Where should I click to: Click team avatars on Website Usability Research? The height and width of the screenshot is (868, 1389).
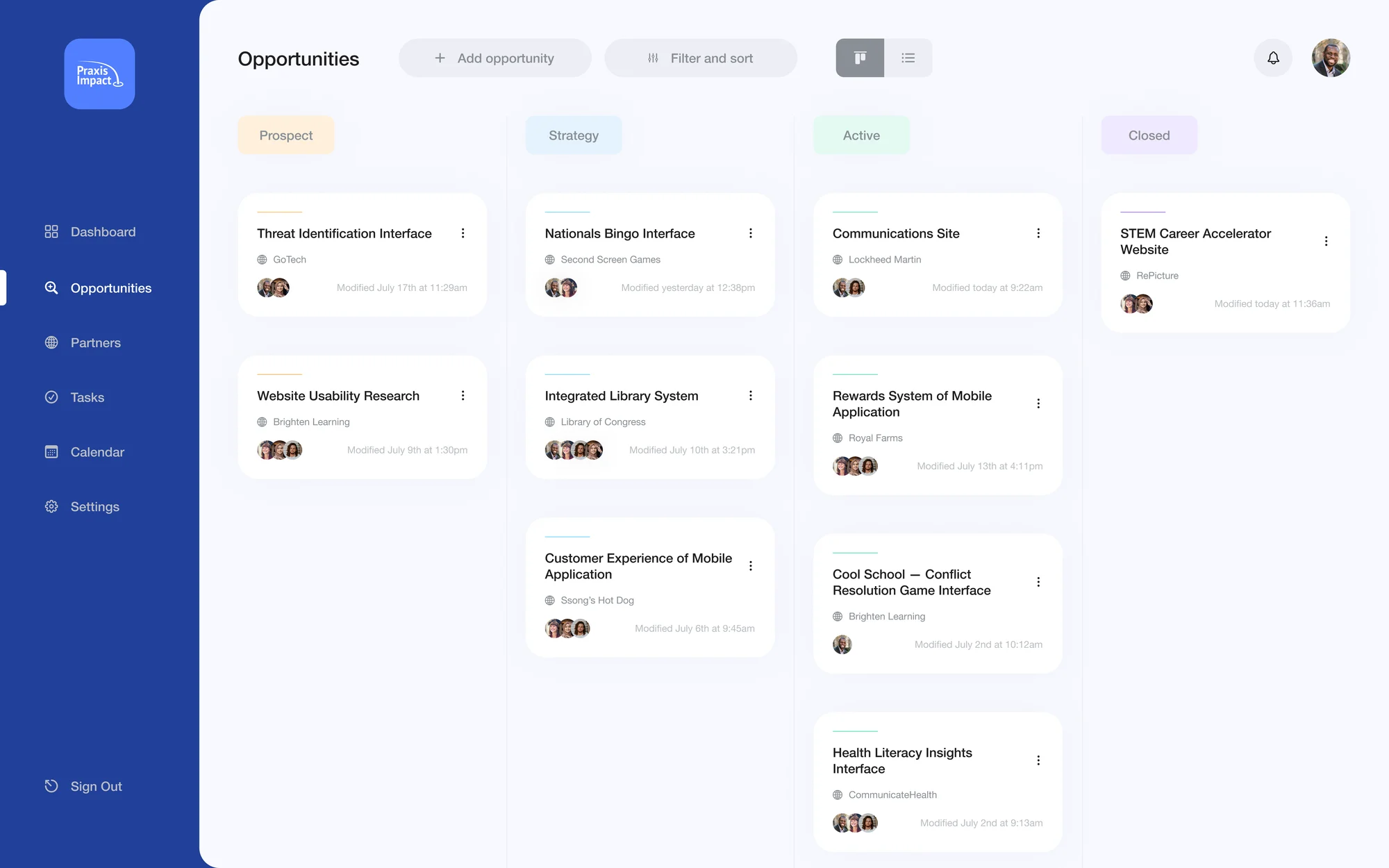[x=280, y=450]
